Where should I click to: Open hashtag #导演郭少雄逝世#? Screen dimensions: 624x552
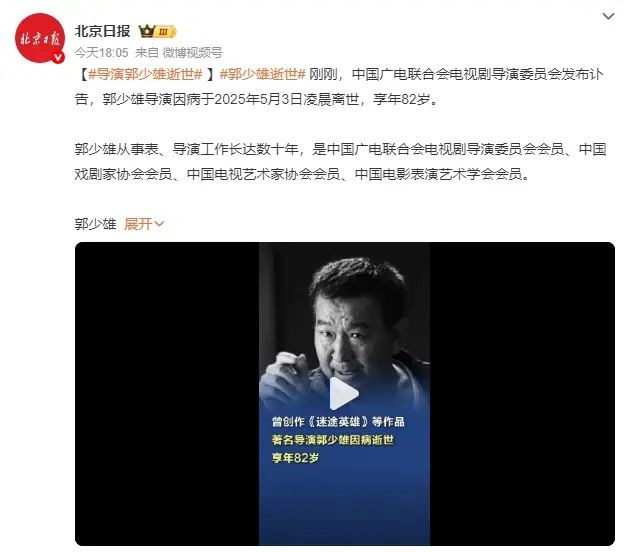pyautogui.click(x=145, y=74)
